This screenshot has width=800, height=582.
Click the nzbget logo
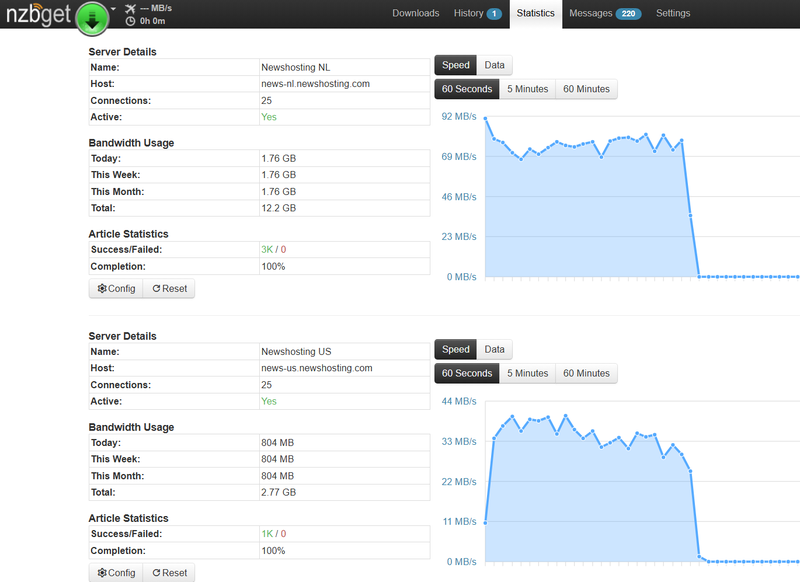pos(36,16)
